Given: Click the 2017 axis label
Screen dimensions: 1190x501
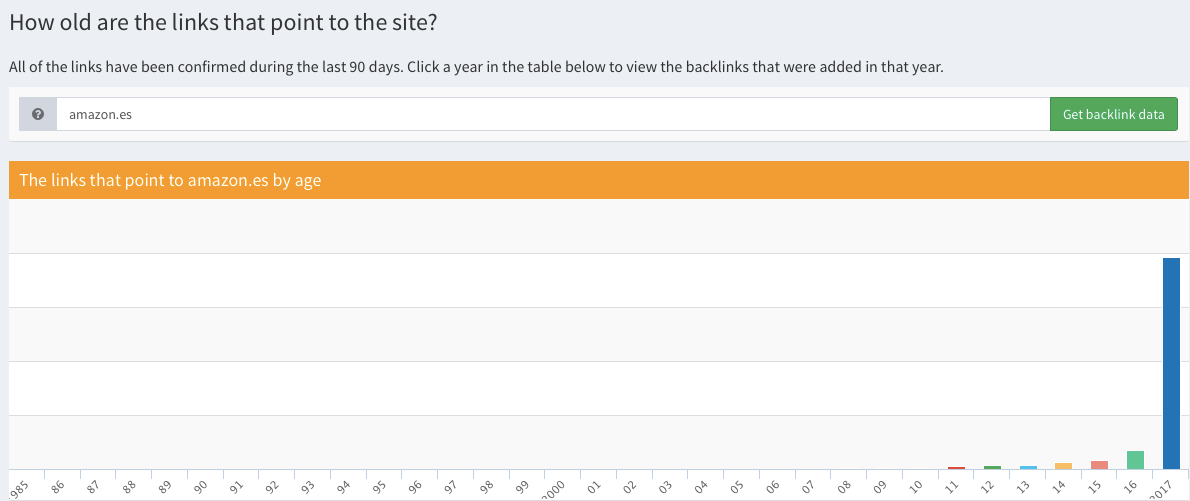Looking at the screenshot, I should tap(1161, 490).
